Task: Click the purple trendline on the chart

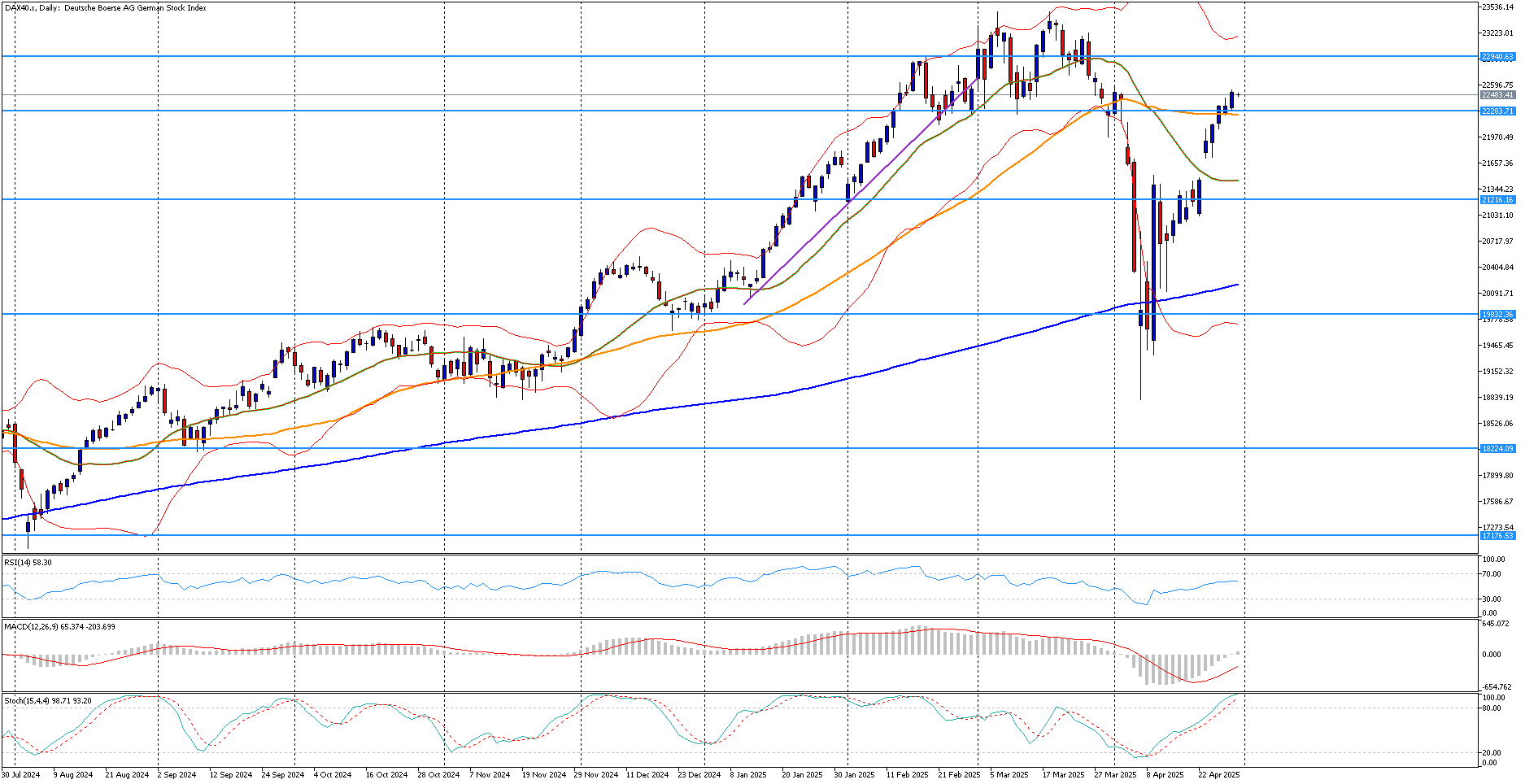Action: (862, 190)
